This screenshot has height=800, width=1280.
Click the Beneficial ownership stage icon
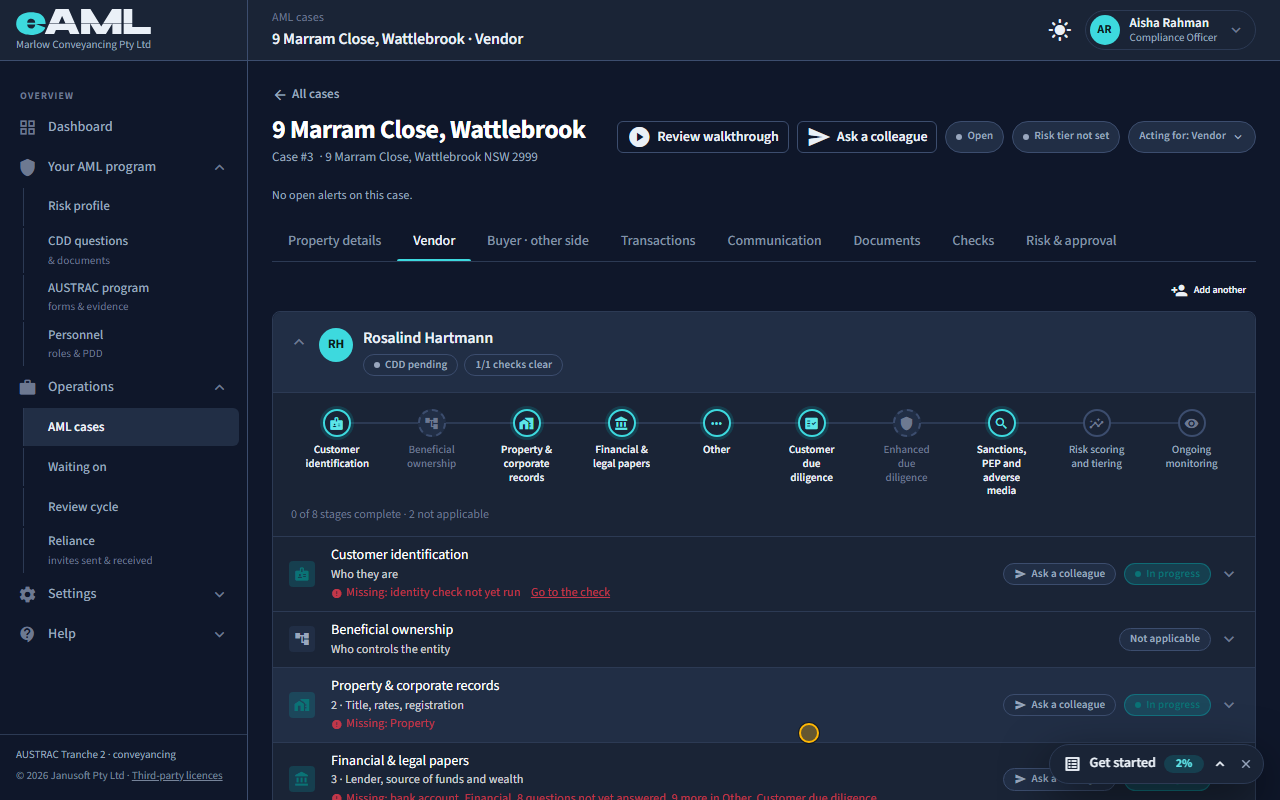tap(432, 423)
